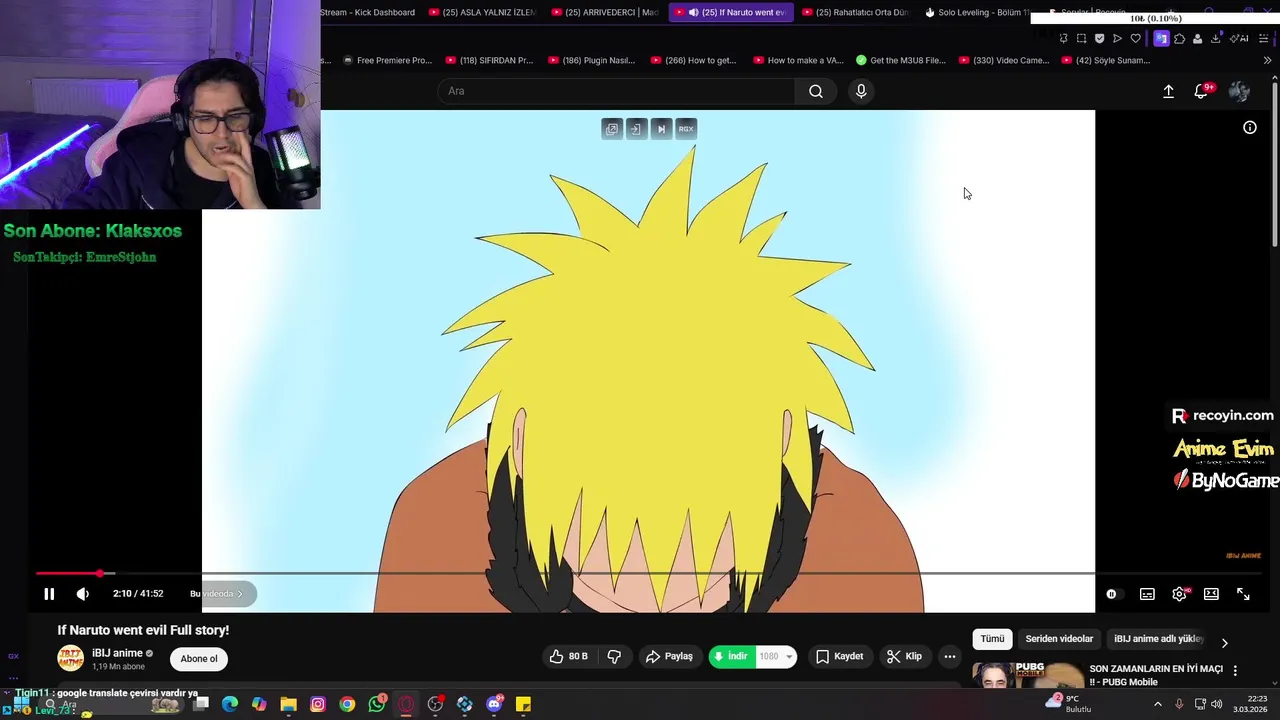
Task: Switch to 'Rahatlatıcı Orta Dün' tab
Action: click(x=856, y=12)
